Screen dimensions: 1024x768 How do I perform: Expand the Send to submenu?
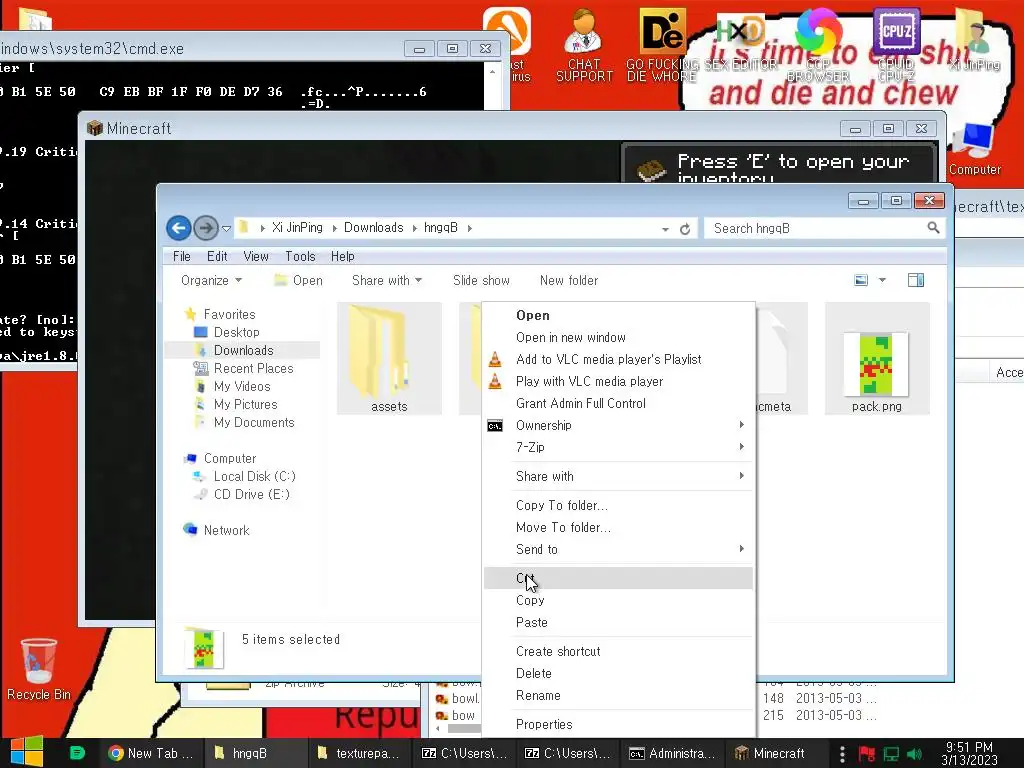tap(618, 550)
